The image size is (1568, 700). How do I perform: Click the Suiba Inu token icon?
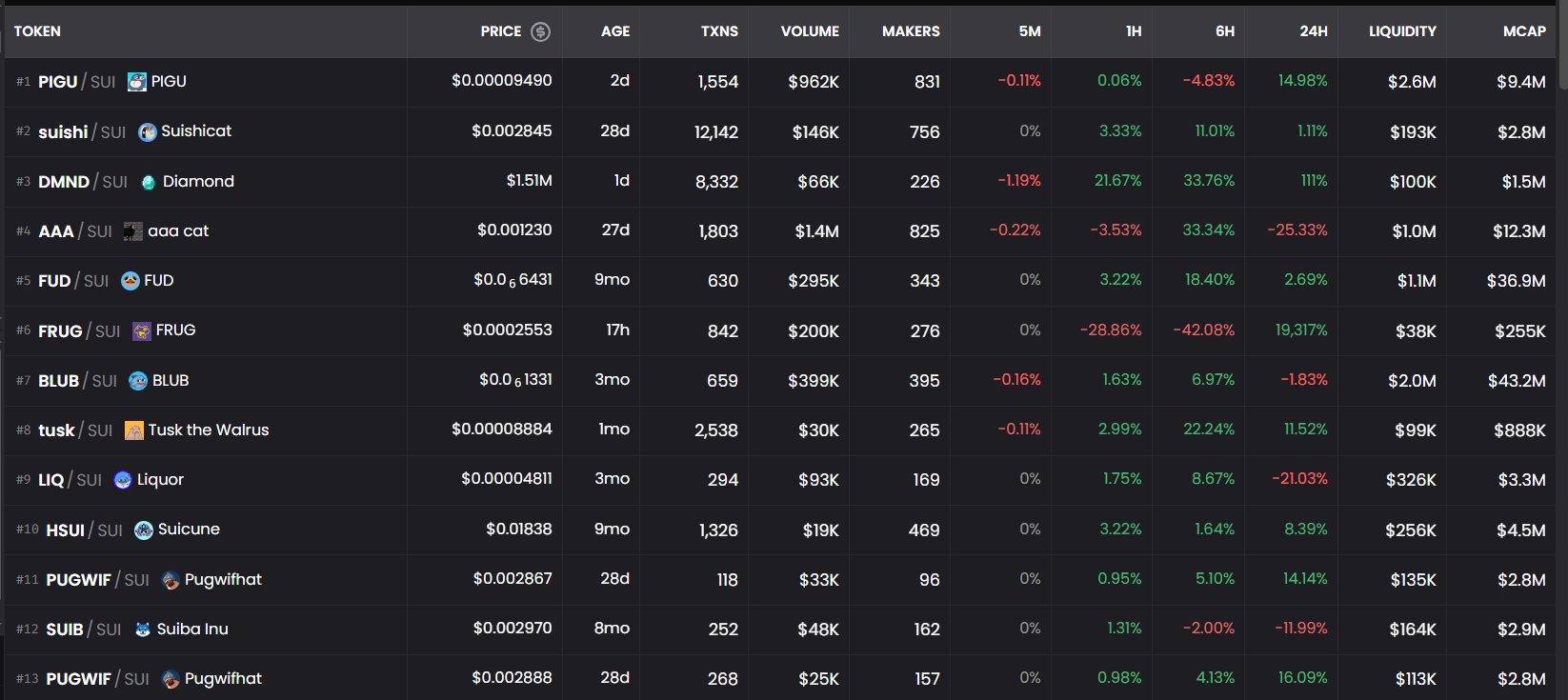coord(143,630)
